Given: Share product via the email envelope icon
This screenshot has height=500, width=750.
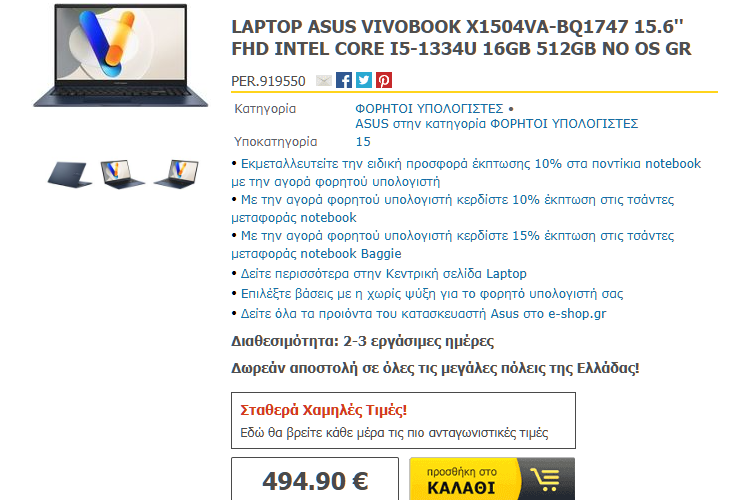Looking at the screenshot, I should click(x=324, y=80).
